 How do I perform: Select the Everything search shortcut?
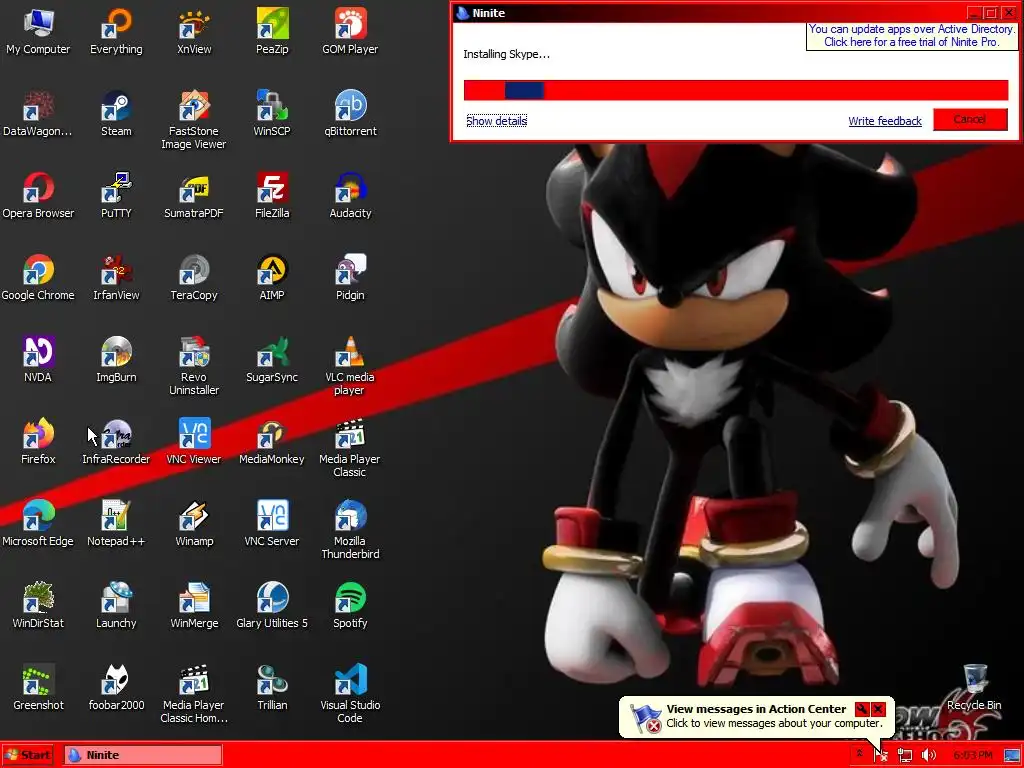click(116, 31)
